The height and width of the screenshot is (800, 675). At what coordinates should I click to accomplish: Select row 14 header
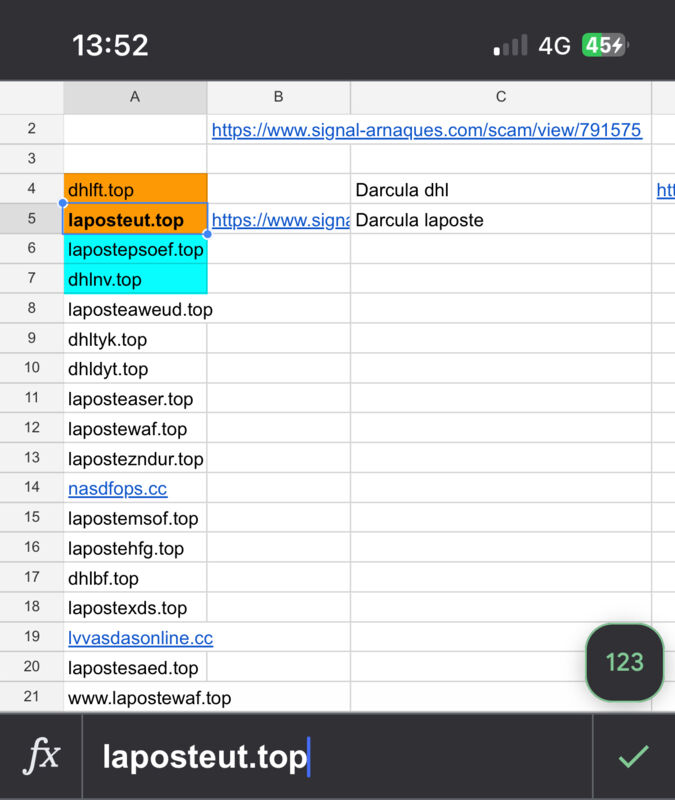pyautogui.click(x=32, y=487)
